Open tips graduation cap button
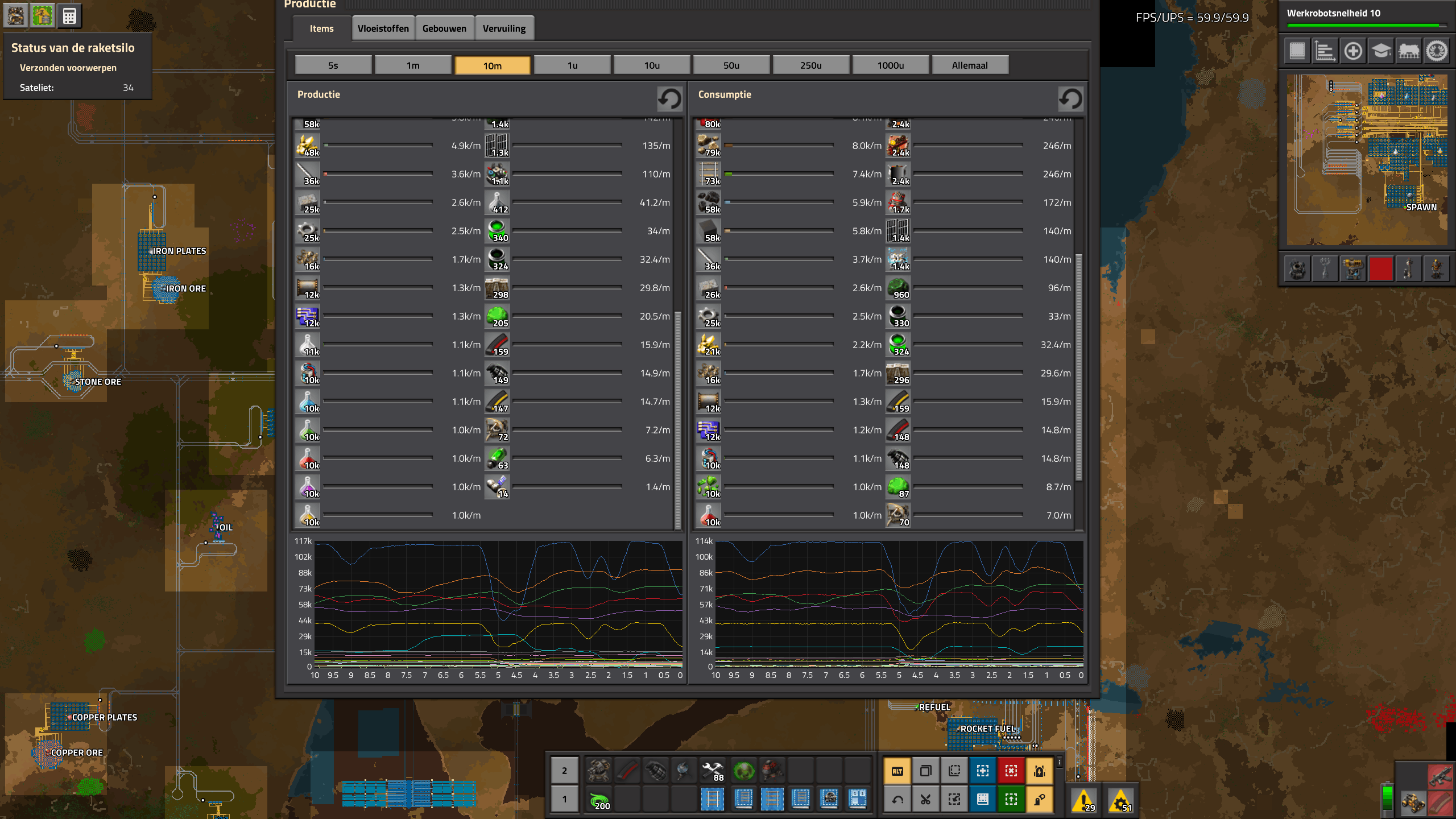Image resolution: width=1456 pixels, height=819 pixels. click(1381, 51)
